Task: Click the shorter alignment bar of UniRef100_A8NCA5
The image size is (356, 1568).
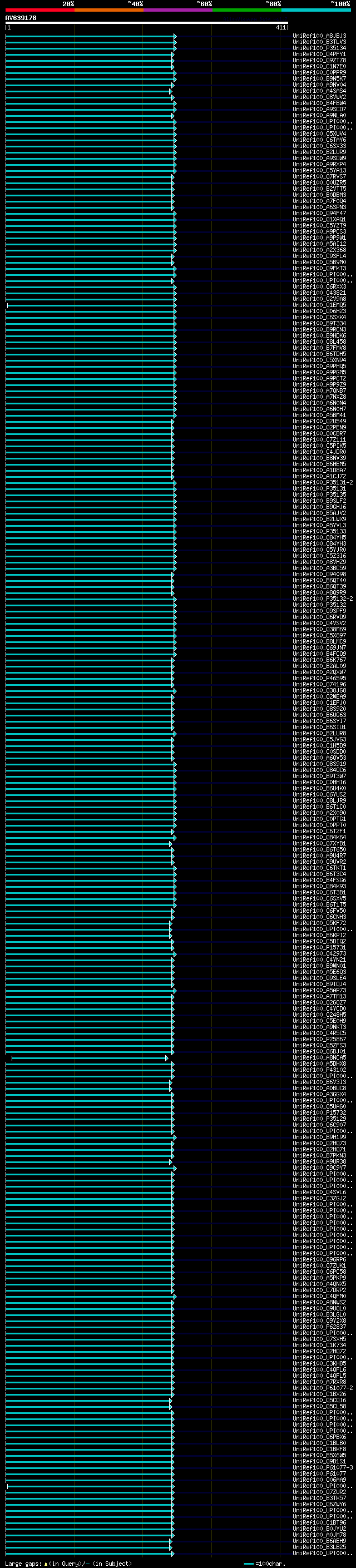Action: (x=90, y=1058)
